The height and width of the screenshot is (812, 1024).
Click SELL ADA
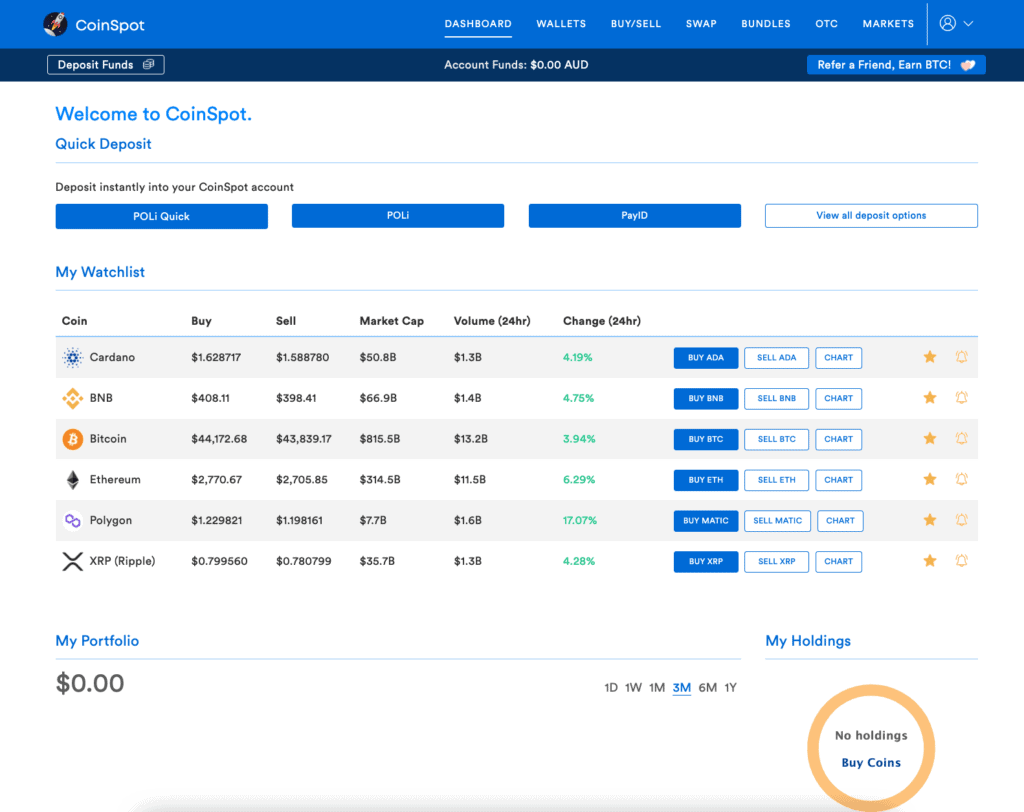tap(776, 358)
